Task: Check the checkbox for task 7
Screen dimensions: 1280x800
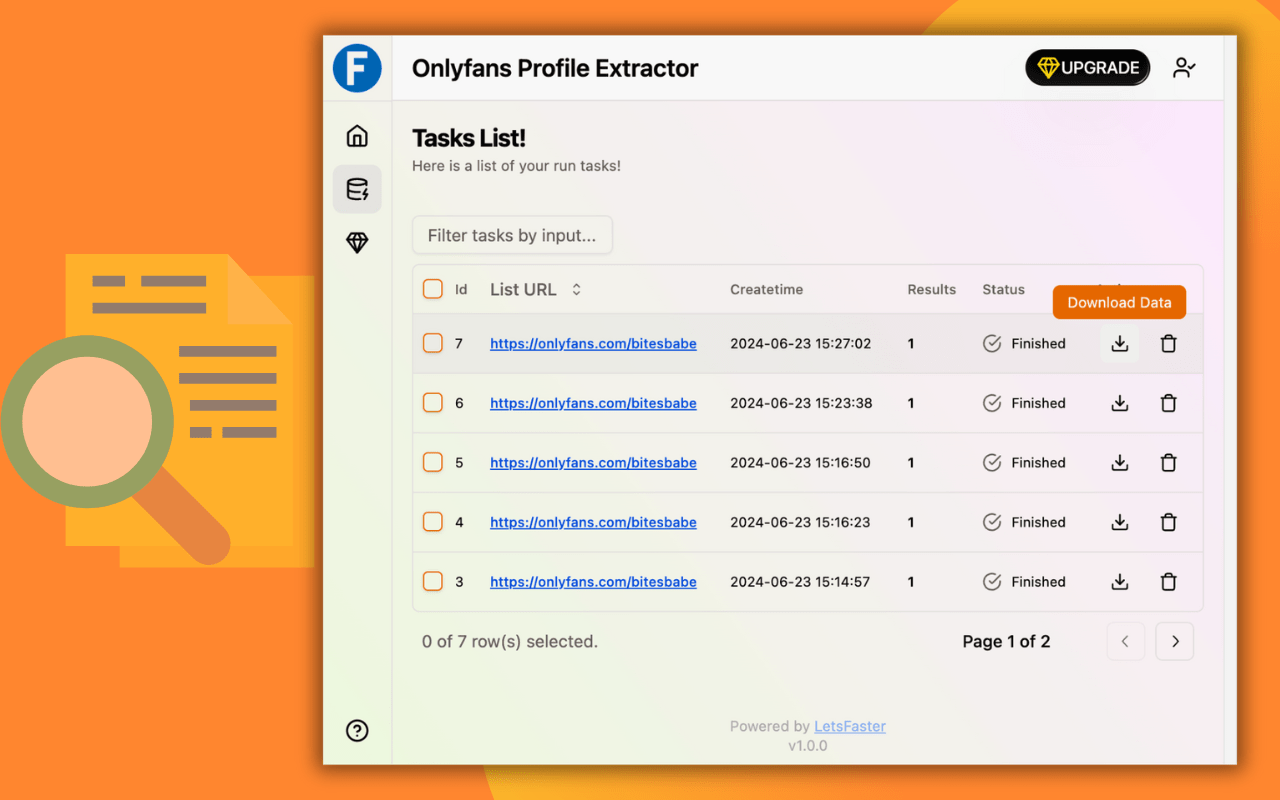Action: [432, 342]
